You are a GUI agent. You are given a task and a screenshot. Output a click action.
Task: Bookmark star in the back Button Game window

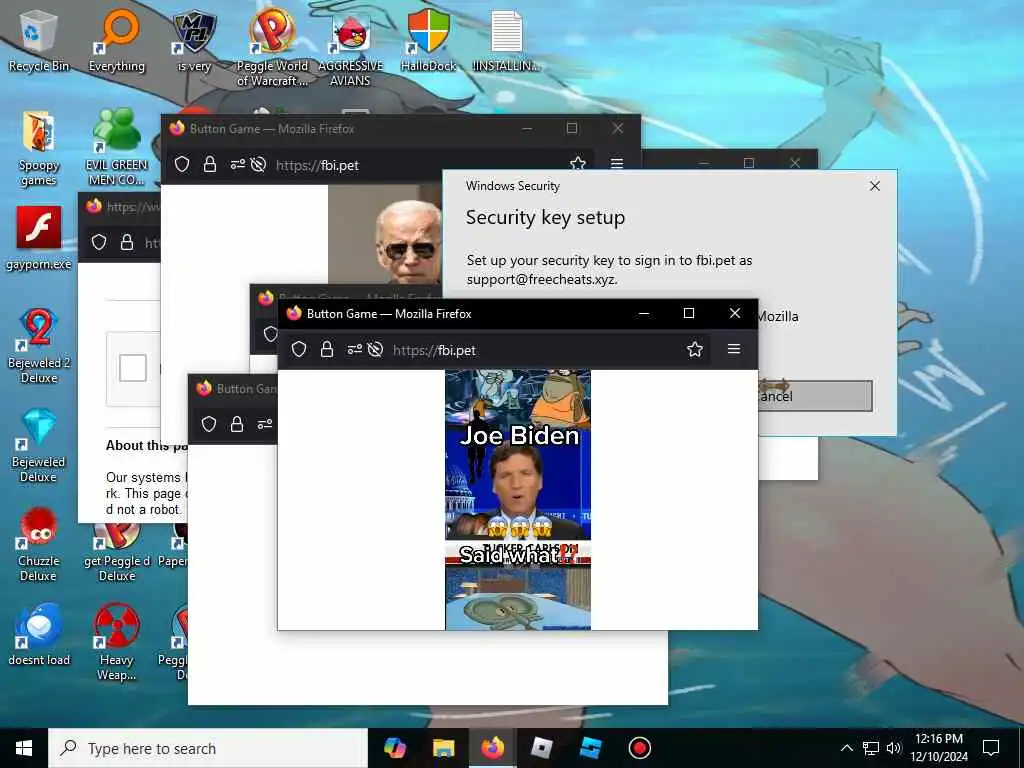click(x=577, y=164)
